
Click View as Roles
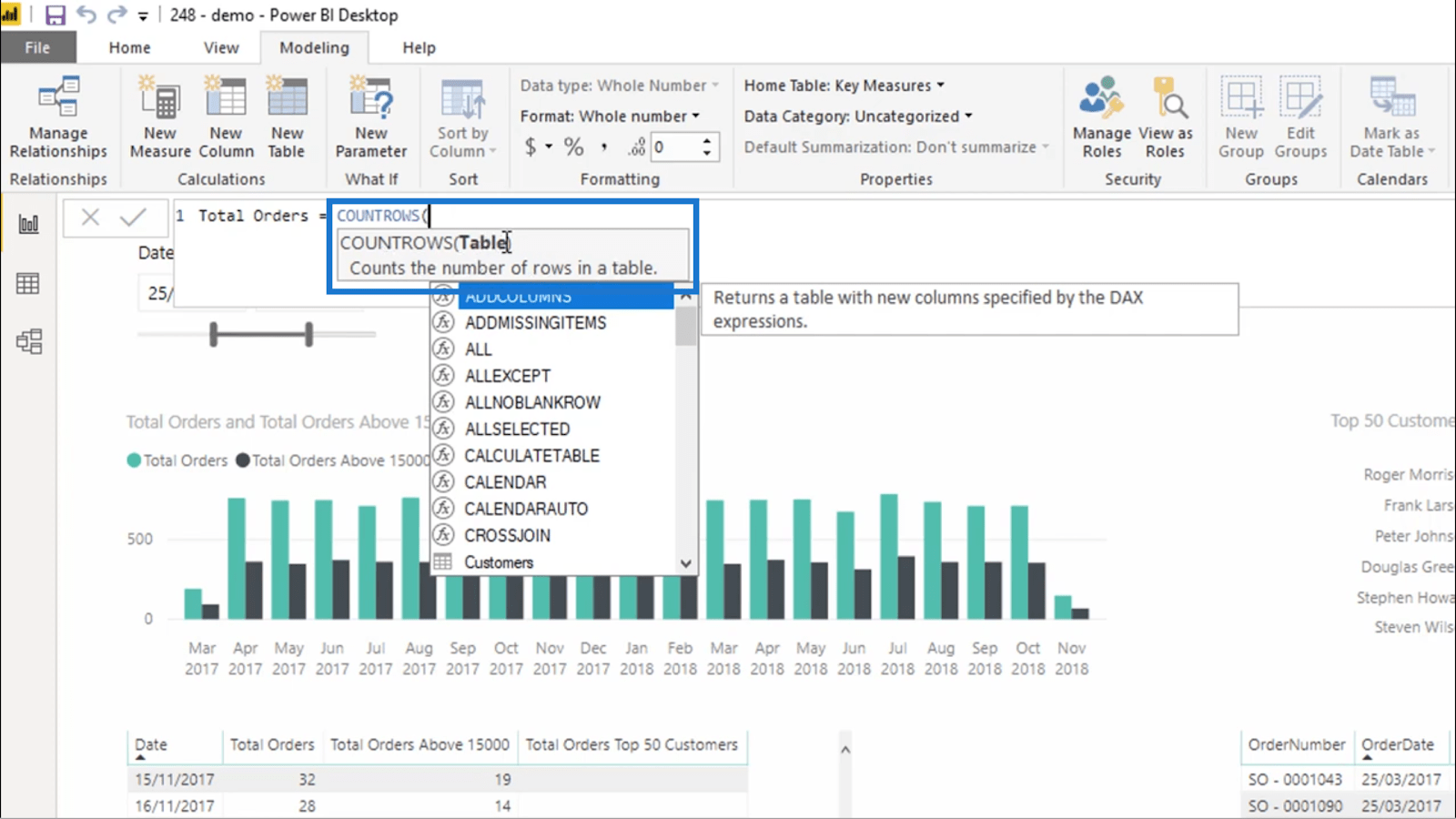1165,118
